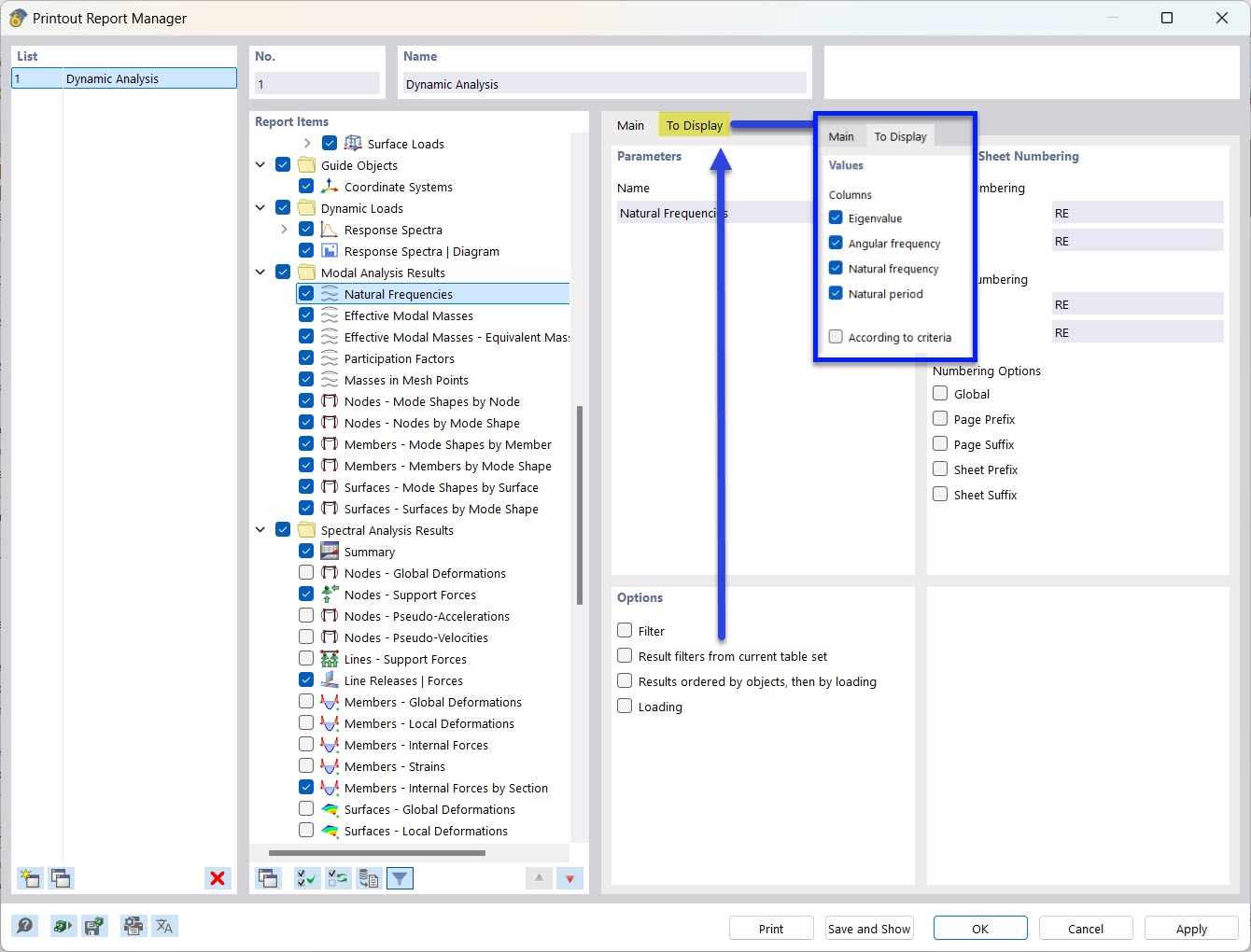The height and width of the screenshot is (952, 1251).
Task: Cancel the Printout Report Manager dialog
Action: pyautogui.click(x=1086, y=929)
